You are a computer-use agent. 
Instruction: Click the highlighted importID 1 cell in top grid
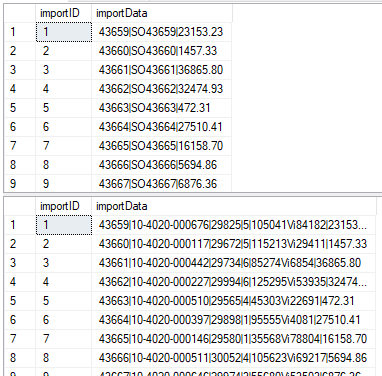pyautogui.click(x=64, y=32)
